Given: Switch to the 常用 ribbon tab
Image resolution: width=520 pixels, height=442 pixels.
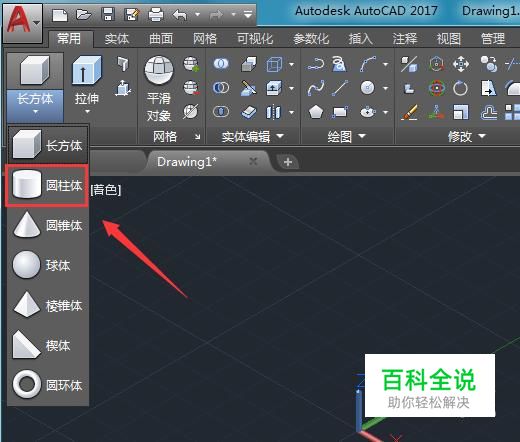Looking at the screenshot, I should coord(69,39).
